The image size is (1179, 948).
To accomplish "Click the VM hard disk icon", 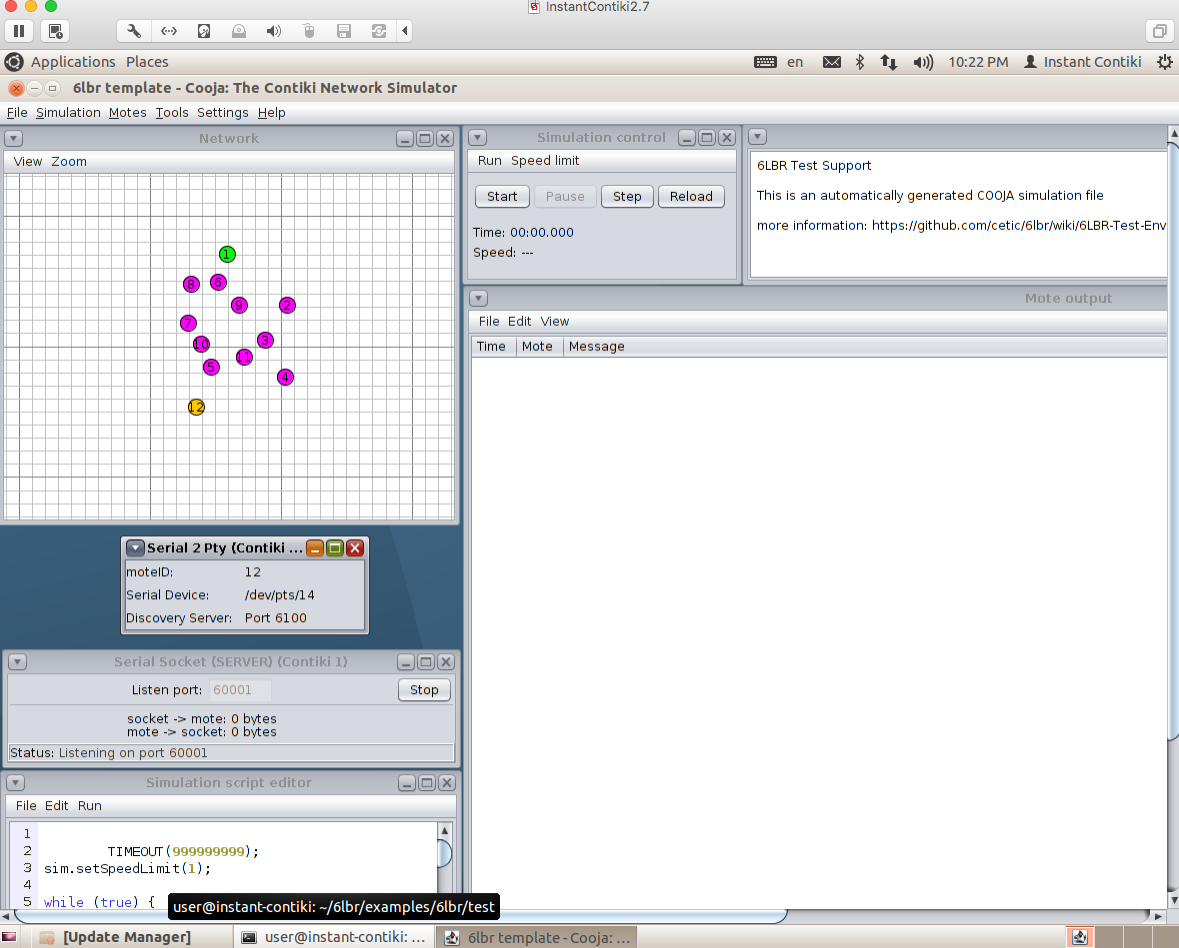I will 204,31.
